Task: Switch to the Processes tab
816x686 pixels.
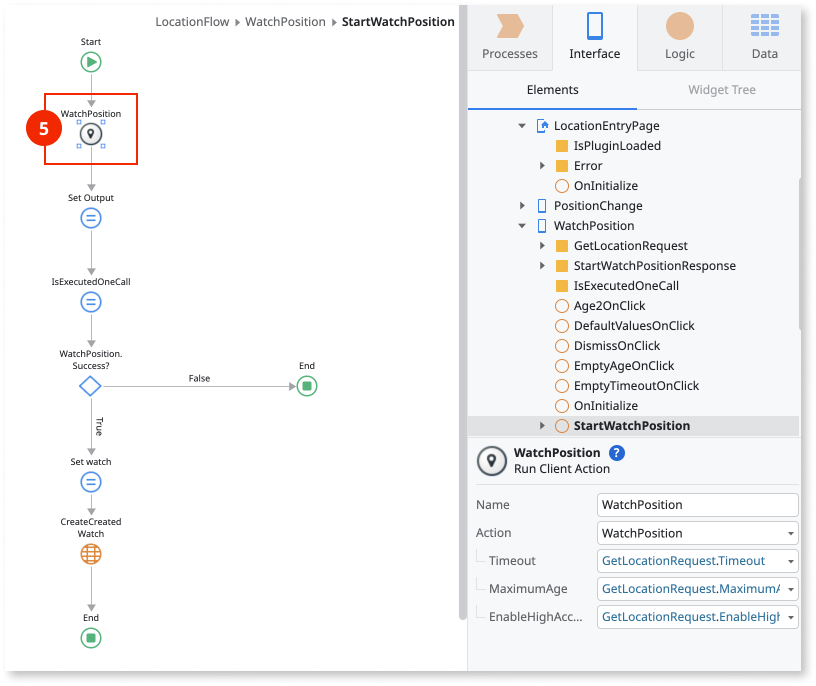Action: (510, 35)
